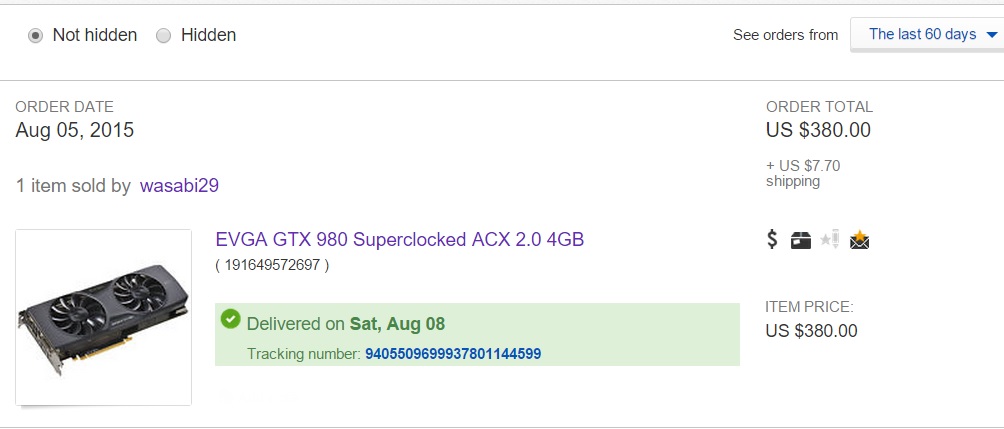Click the dollar-sign payment status icon
The image size is (1004, 429).
click(x=772, y=240)
